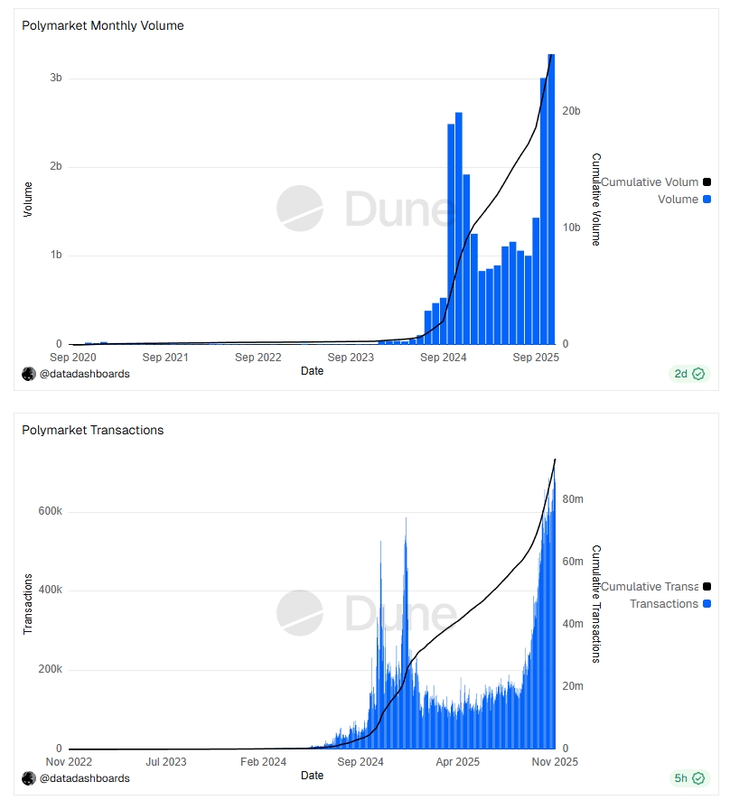Click the black swatch beside Cumulative Volume legend
Screen dimensions: 730x800
pyautogui.click(x=707, y=182)
